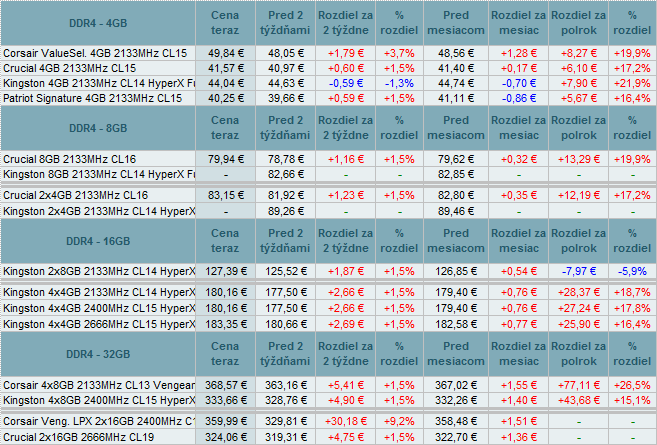The height and width of the screenshot is (445, 657).
Task: Click the month-ago price "82,85 €"
Action: tap(456, 174)
